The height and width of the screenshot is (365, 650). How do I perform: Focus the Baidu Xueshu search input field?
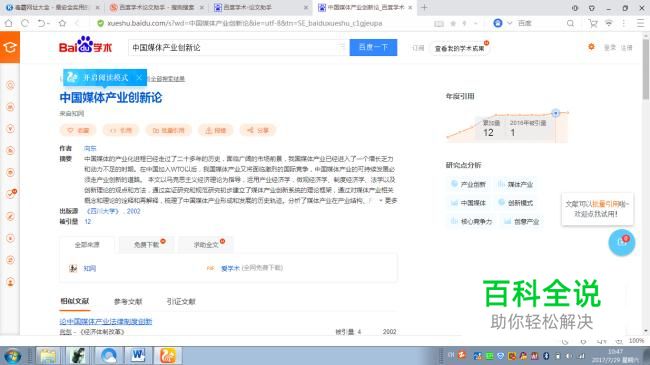click(x=238, y=47)
